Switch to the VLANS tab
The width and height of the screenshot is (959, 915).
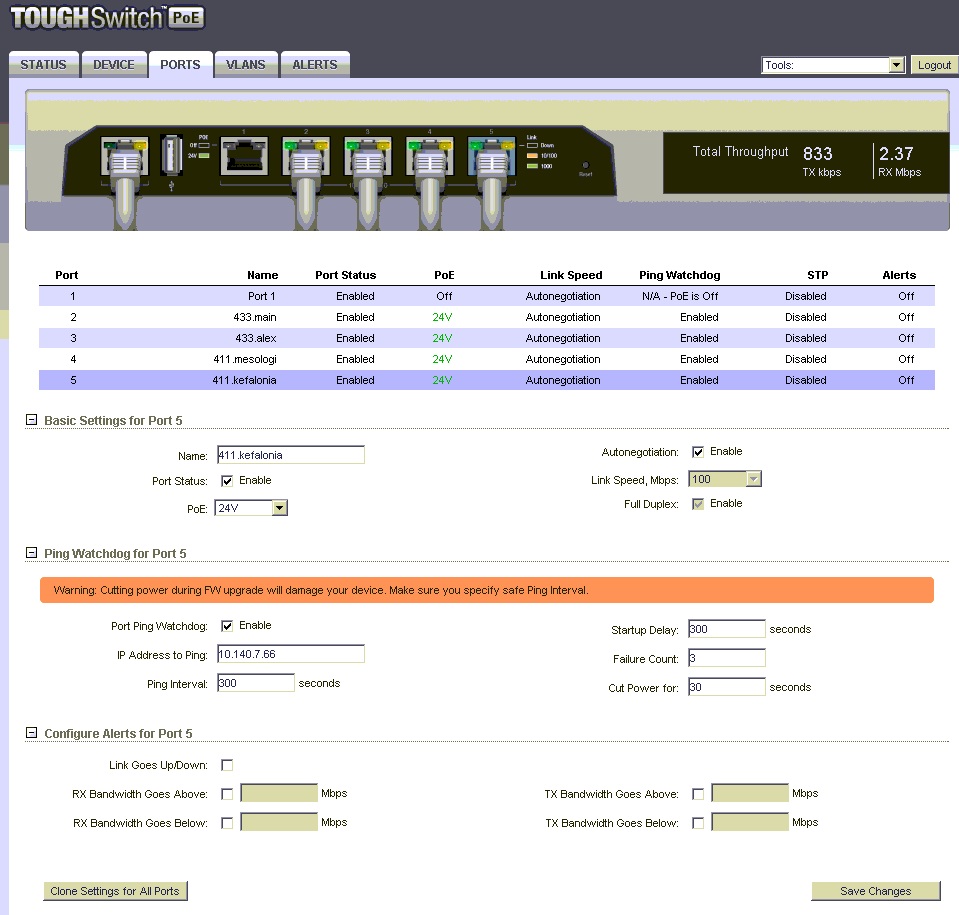pyautogui.click(x=245, y=65)
